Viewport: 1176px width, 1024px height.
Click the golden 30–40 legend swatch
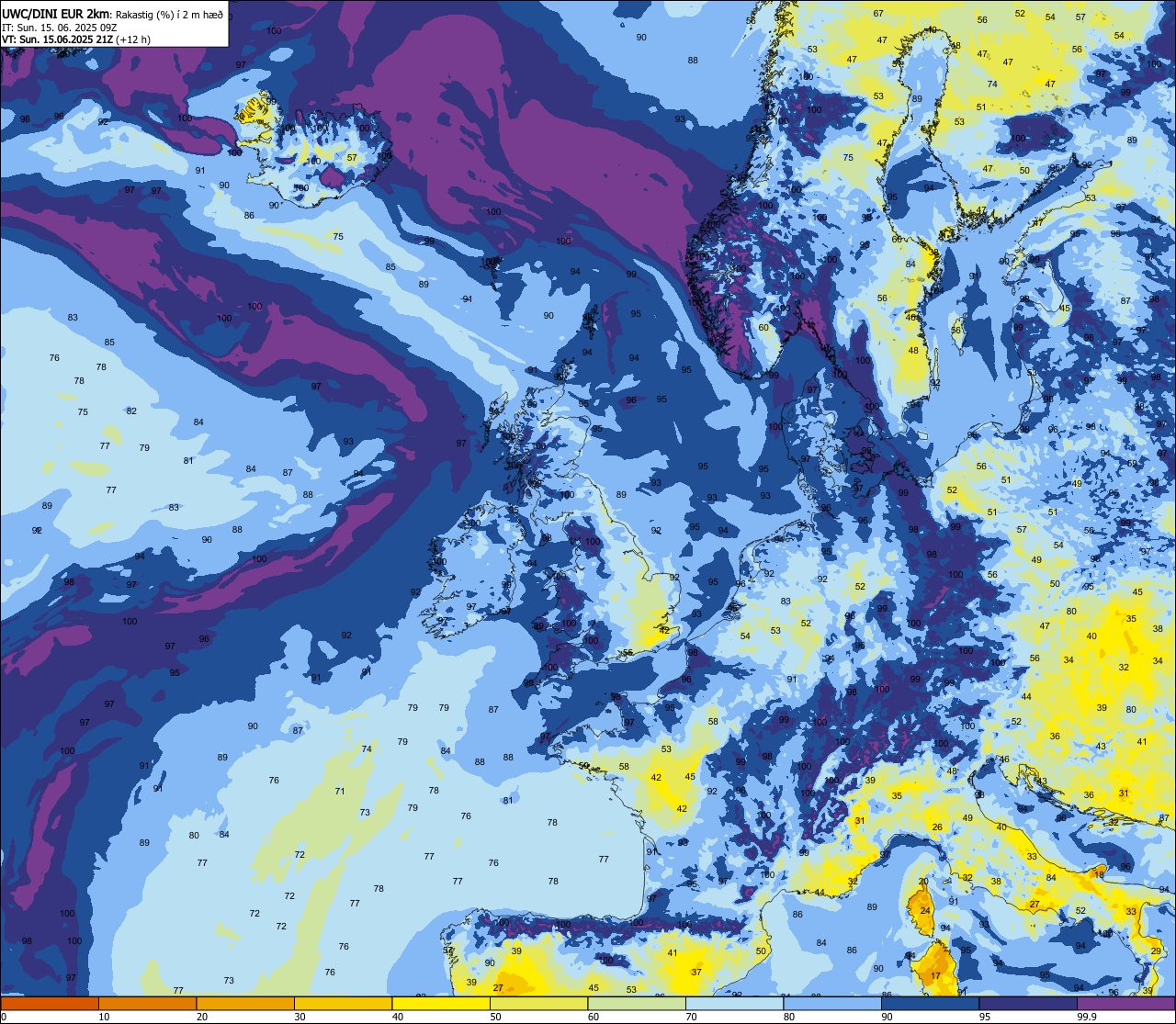(343, 1003)
